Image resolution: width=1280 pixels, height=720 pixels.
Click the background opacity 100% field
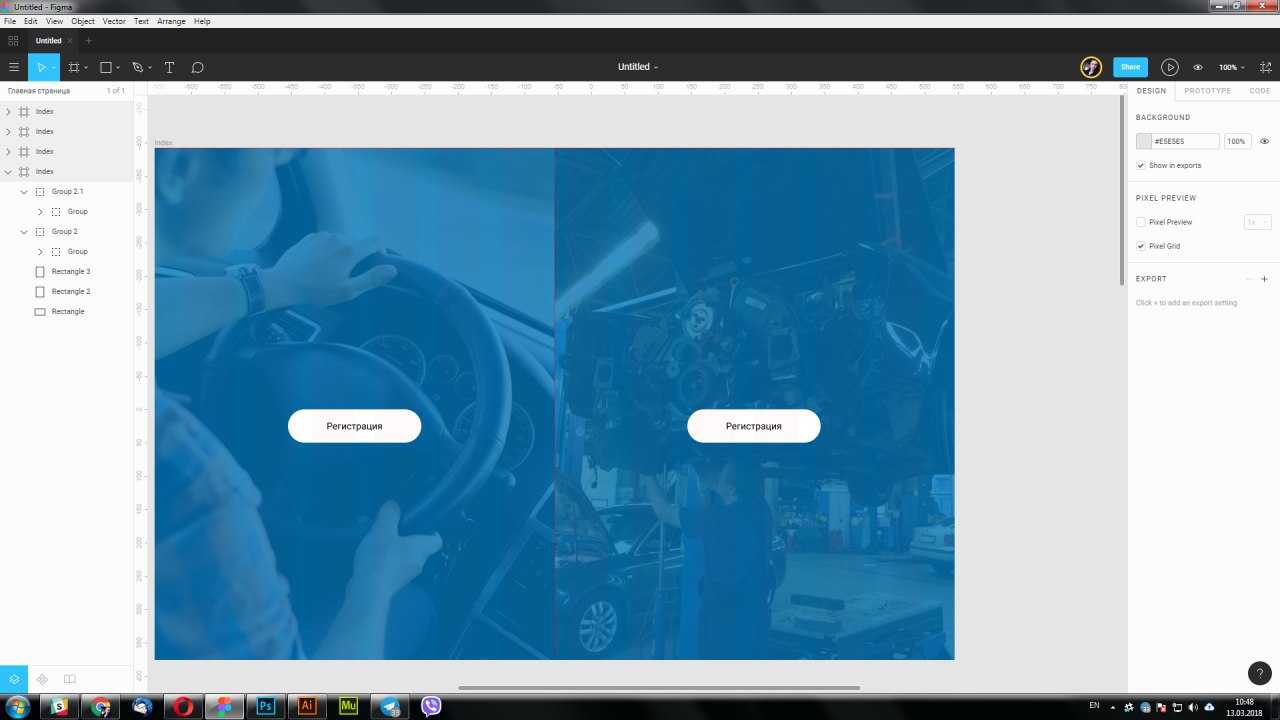pos(1237,142)
